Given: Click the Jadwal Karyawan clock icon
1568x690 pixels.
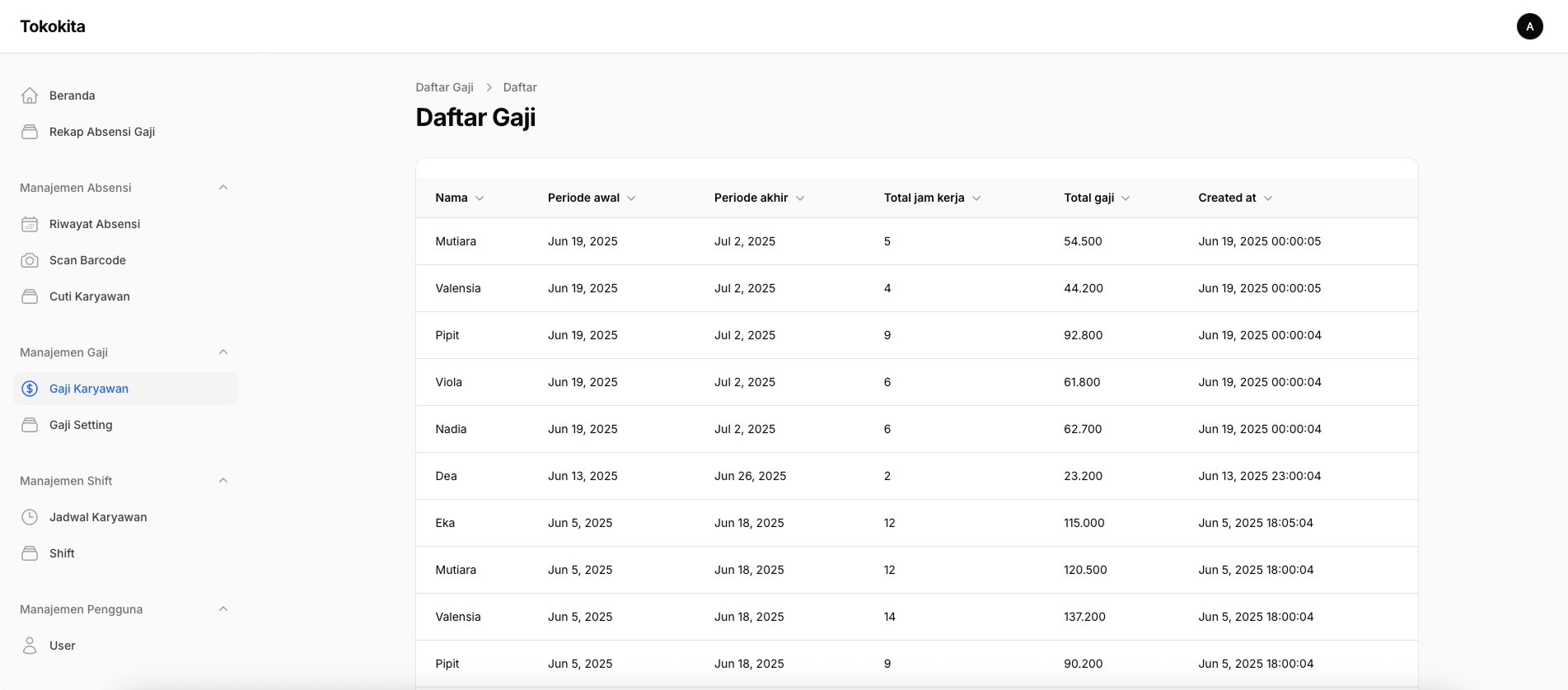Looking at the screenshot, I should coord(30,517).
